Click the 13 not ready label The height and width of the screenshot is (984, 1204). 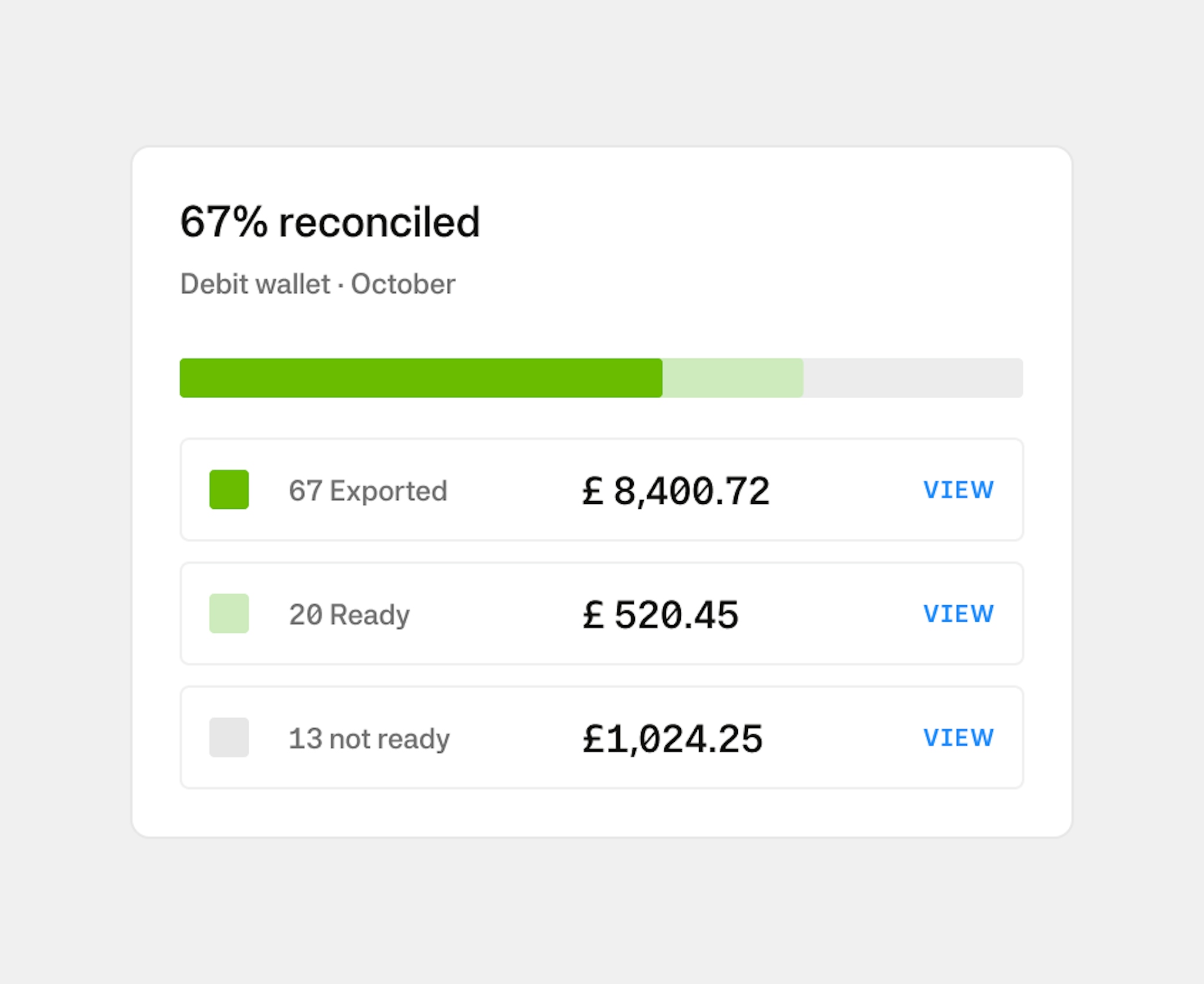point(369,738)
